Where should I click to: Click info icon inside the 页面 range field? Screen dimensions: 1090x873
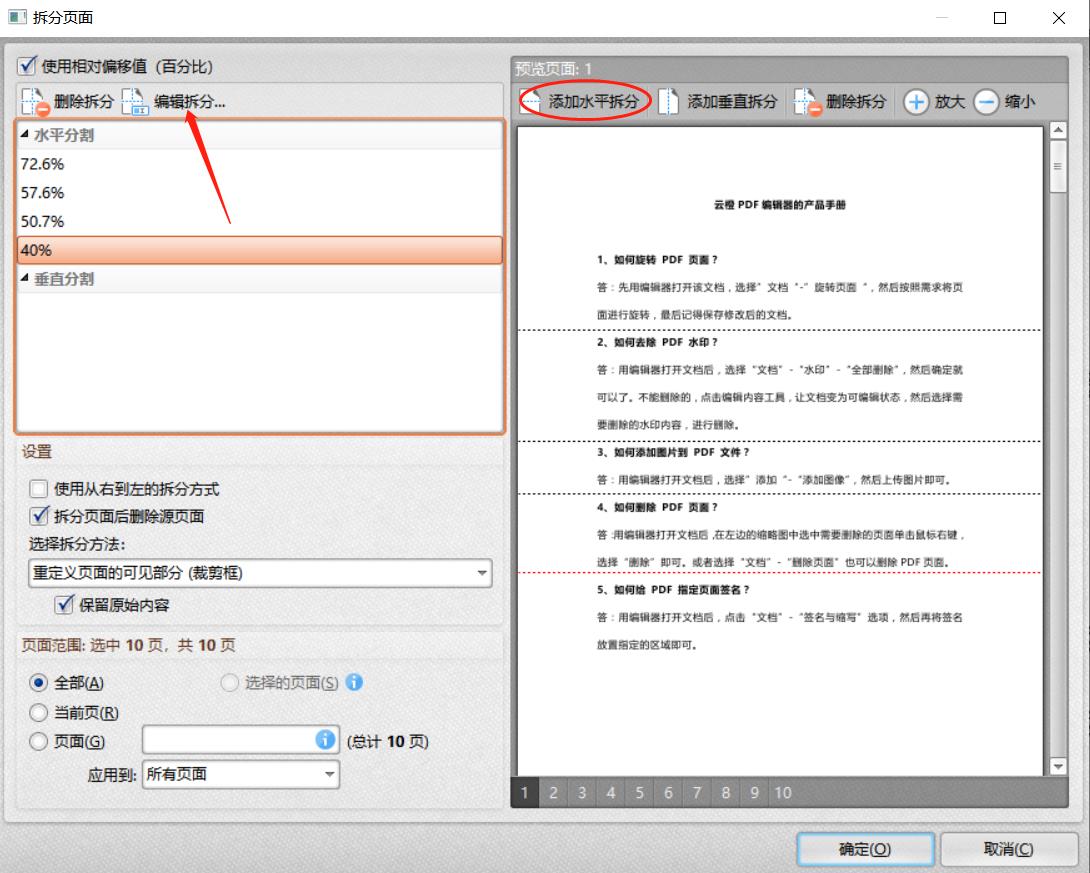click(325, 739)
